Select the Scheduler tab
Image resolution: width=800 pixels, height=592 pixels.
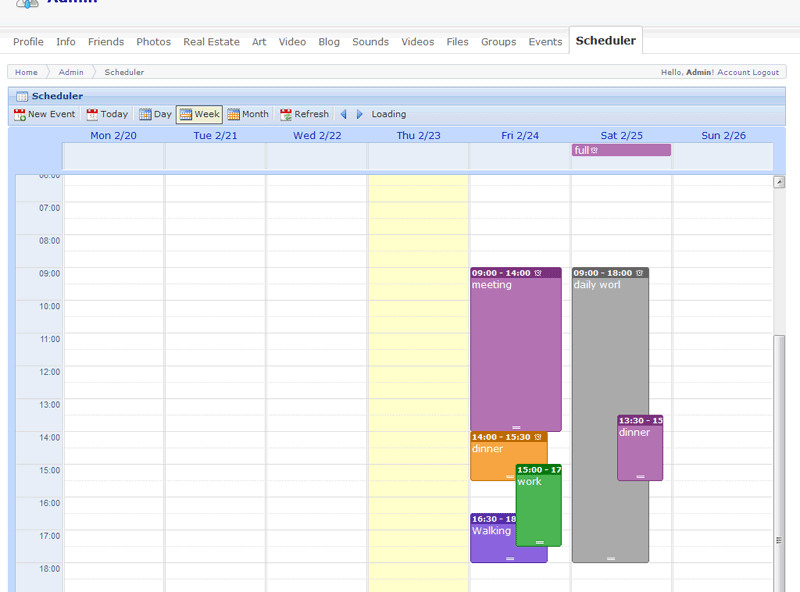coord(606,41)
